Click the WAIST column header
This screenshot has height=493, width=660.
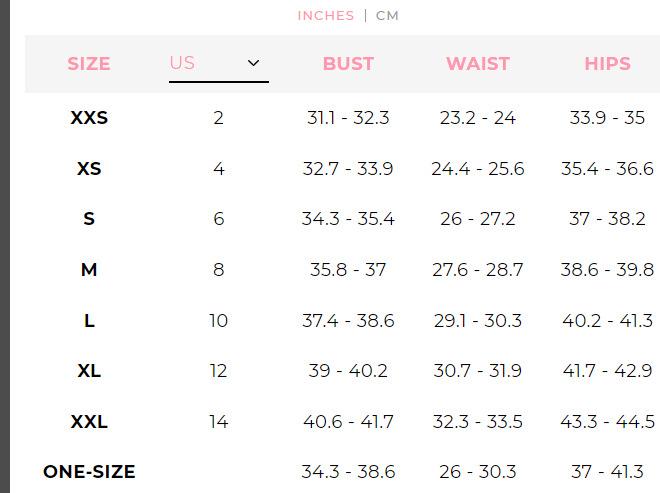point(478,64)
